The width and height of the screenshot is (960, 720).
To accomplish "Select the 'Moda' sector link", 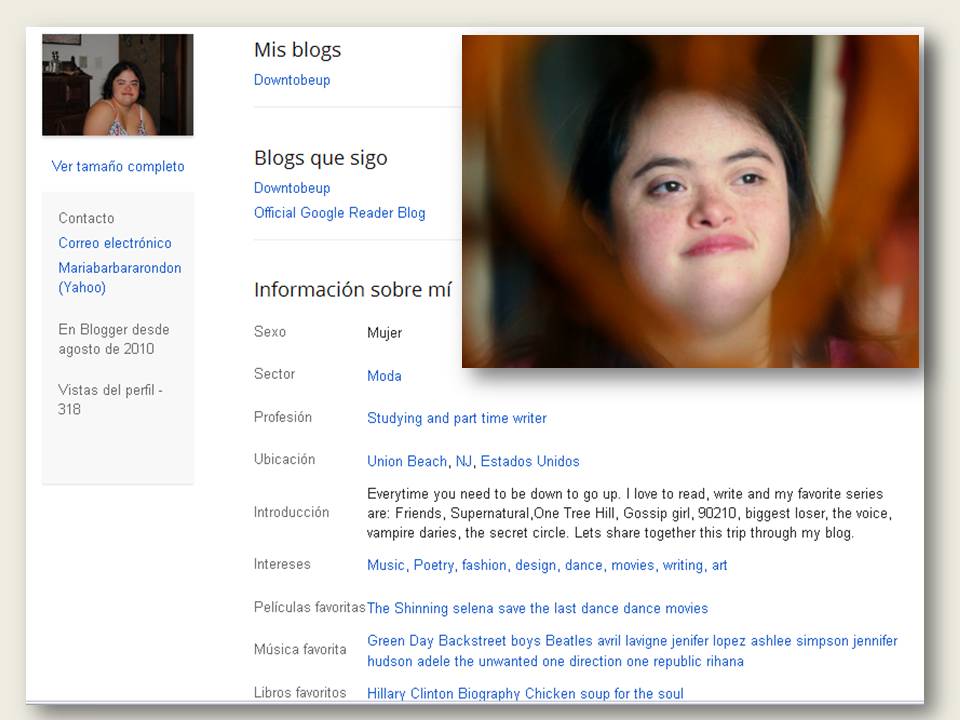I will pyautogui.click(x=384, y=376).
